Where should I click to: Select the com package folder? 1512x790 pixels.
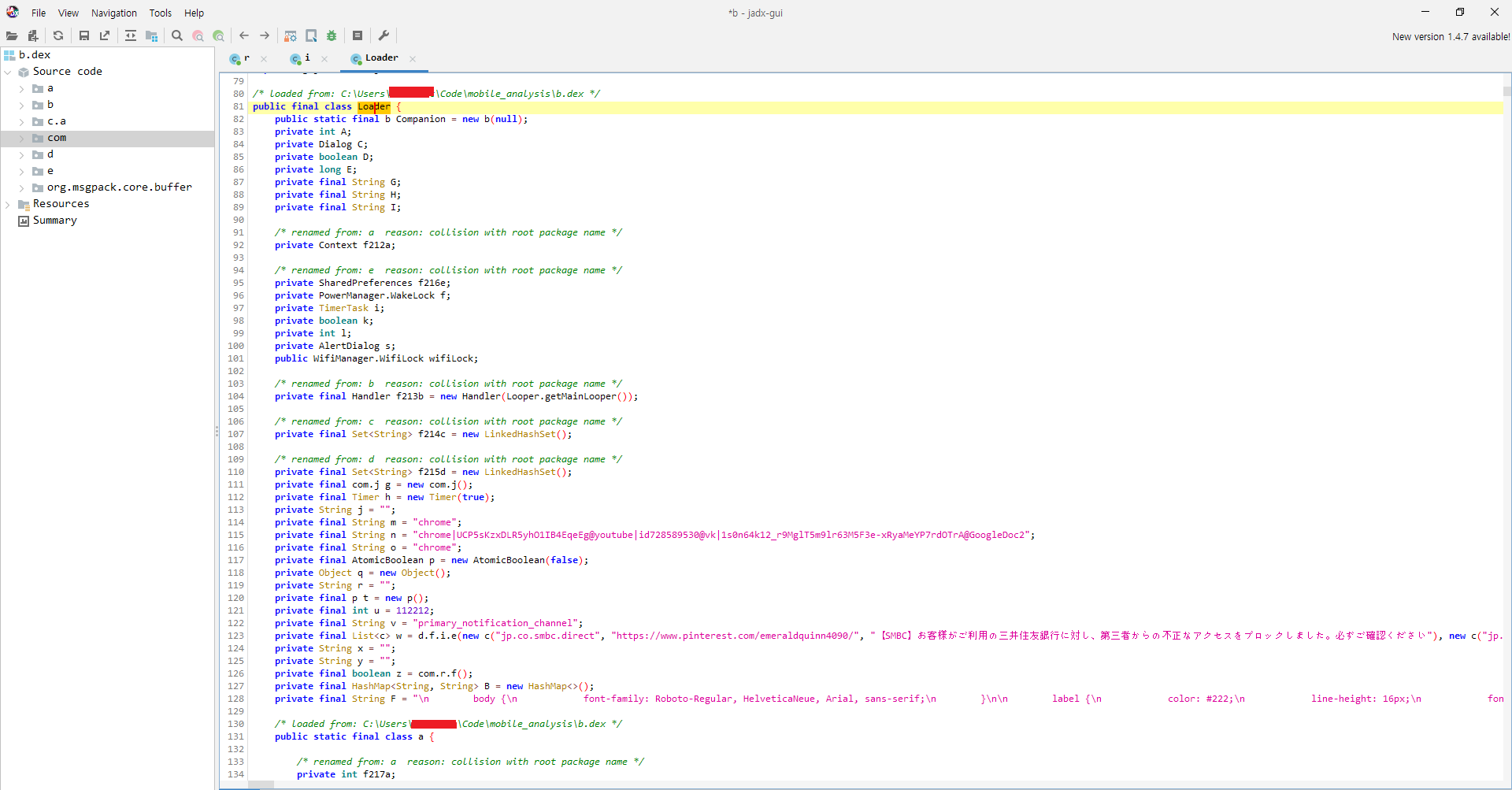pos(57,138)
